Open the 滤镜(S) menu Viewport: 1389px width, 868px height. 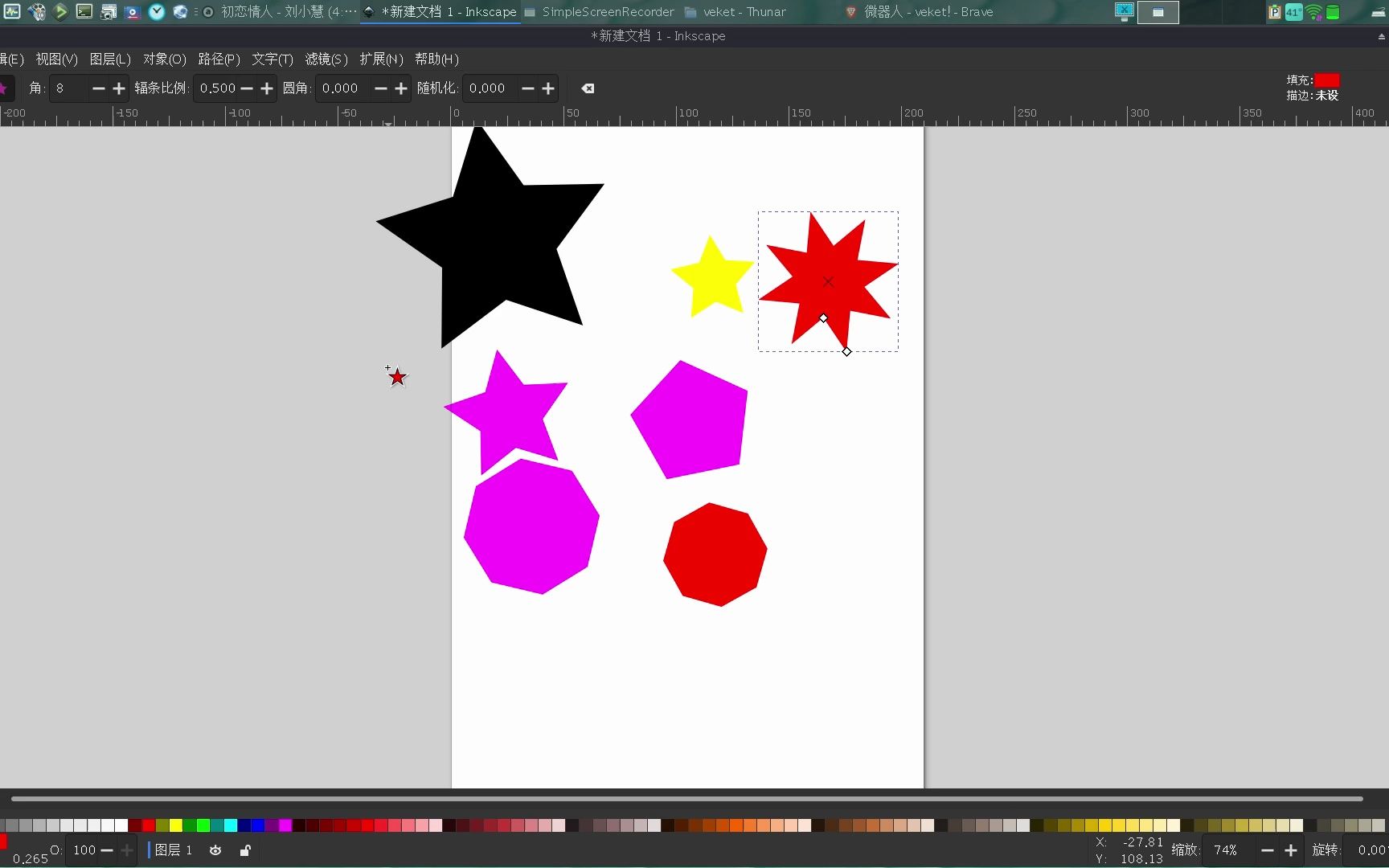[x=326, y=59]
